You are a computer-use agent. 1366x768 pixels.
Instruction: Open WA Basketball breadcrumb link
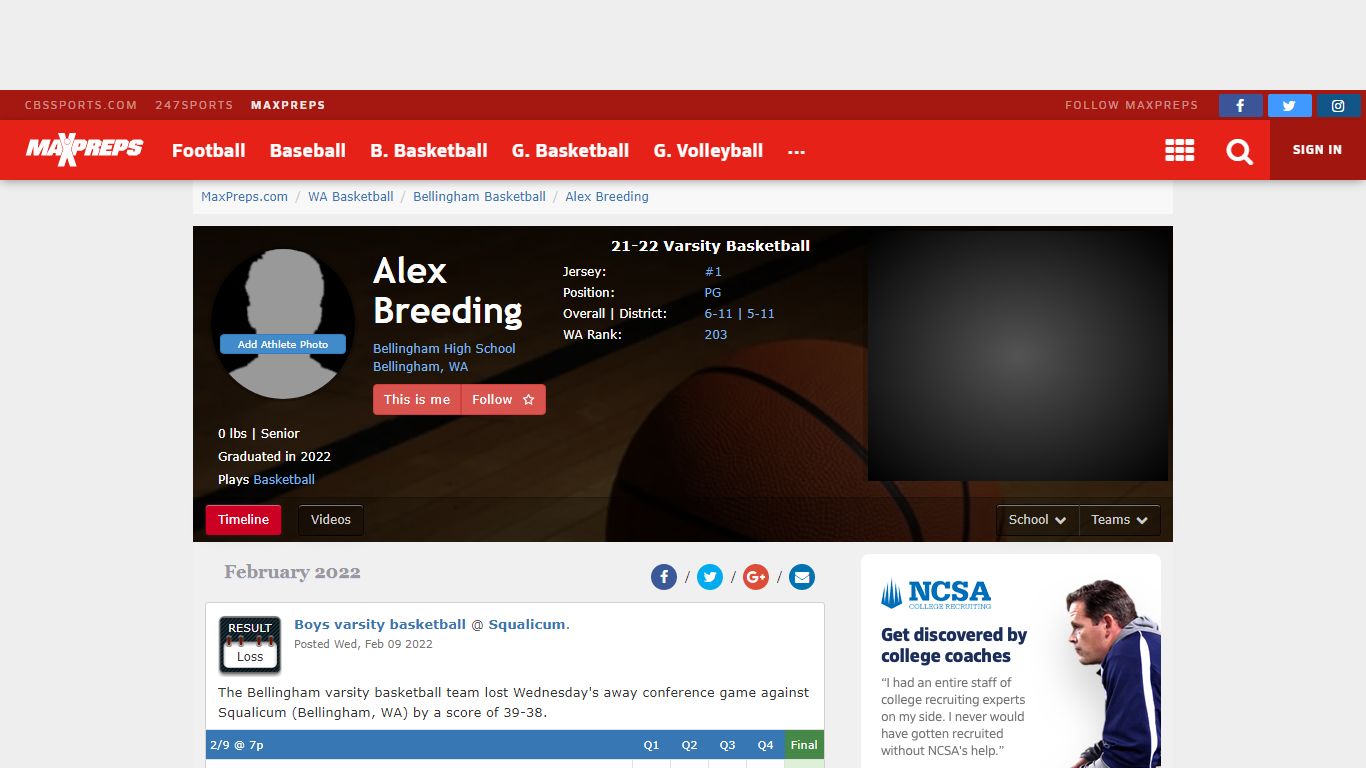point(351,197)
